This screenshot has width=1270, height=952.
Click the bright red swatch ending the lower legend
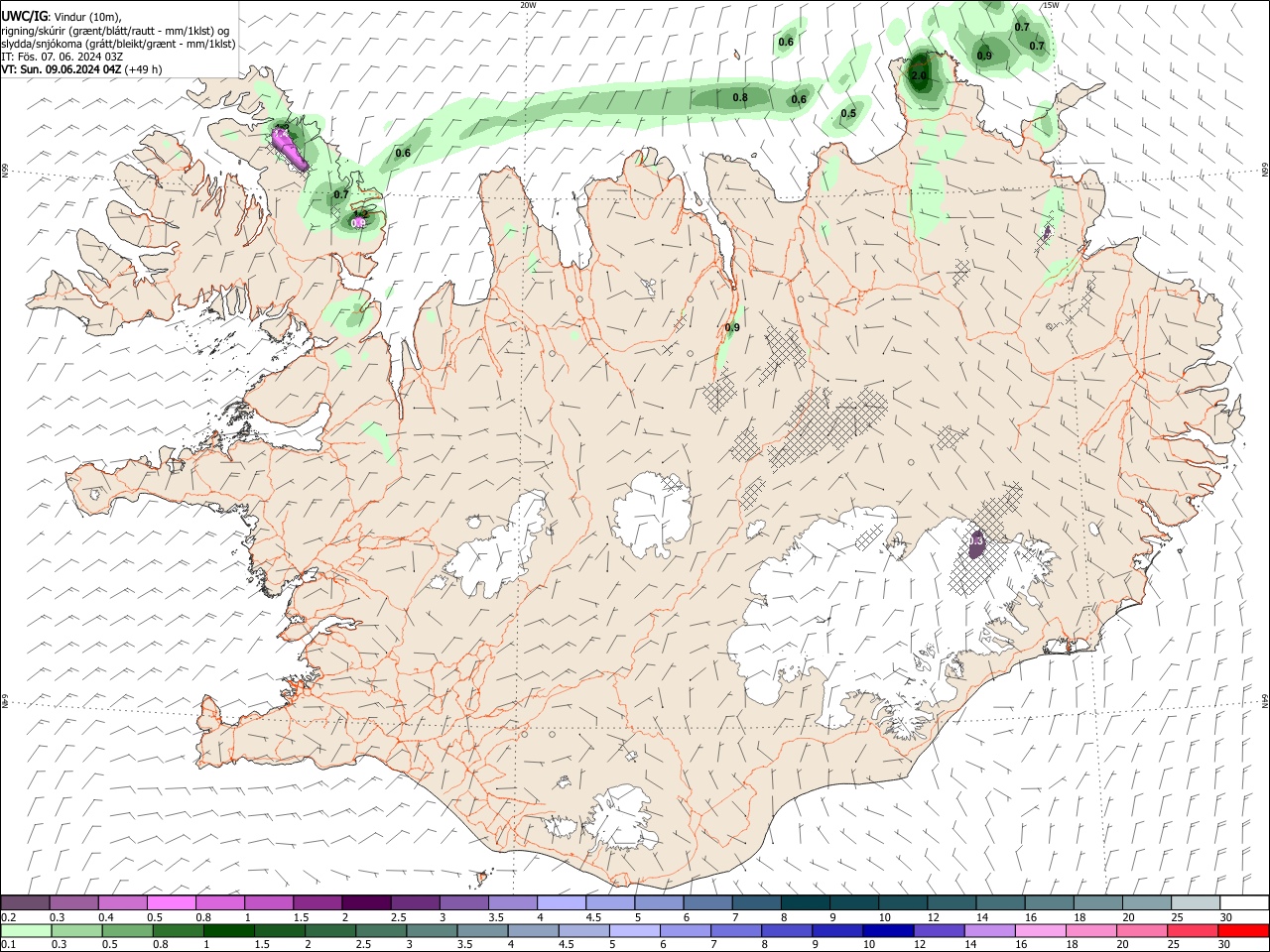point(1242,931)
